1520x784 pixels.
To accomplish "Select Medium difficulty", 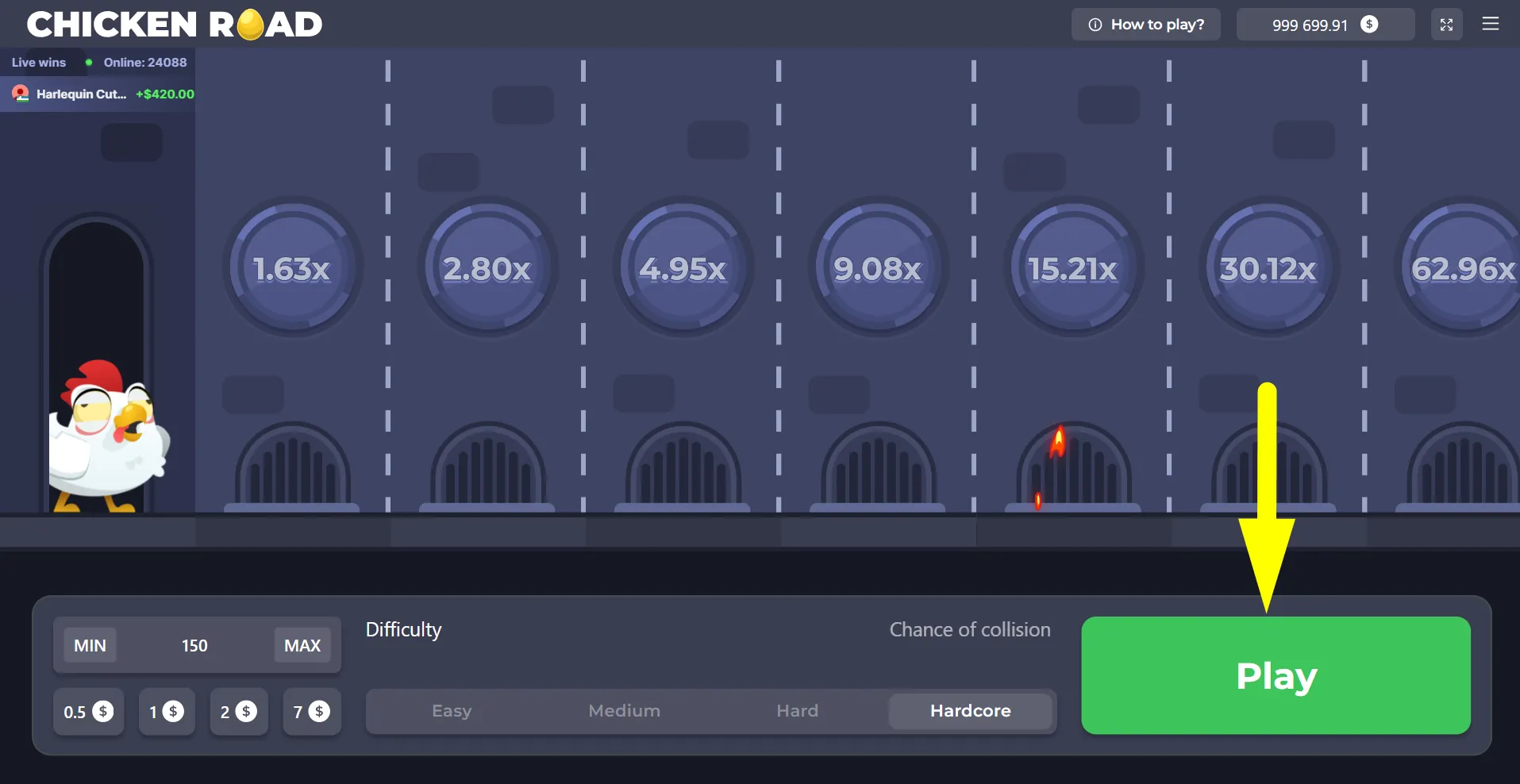I will click(625, 711).
